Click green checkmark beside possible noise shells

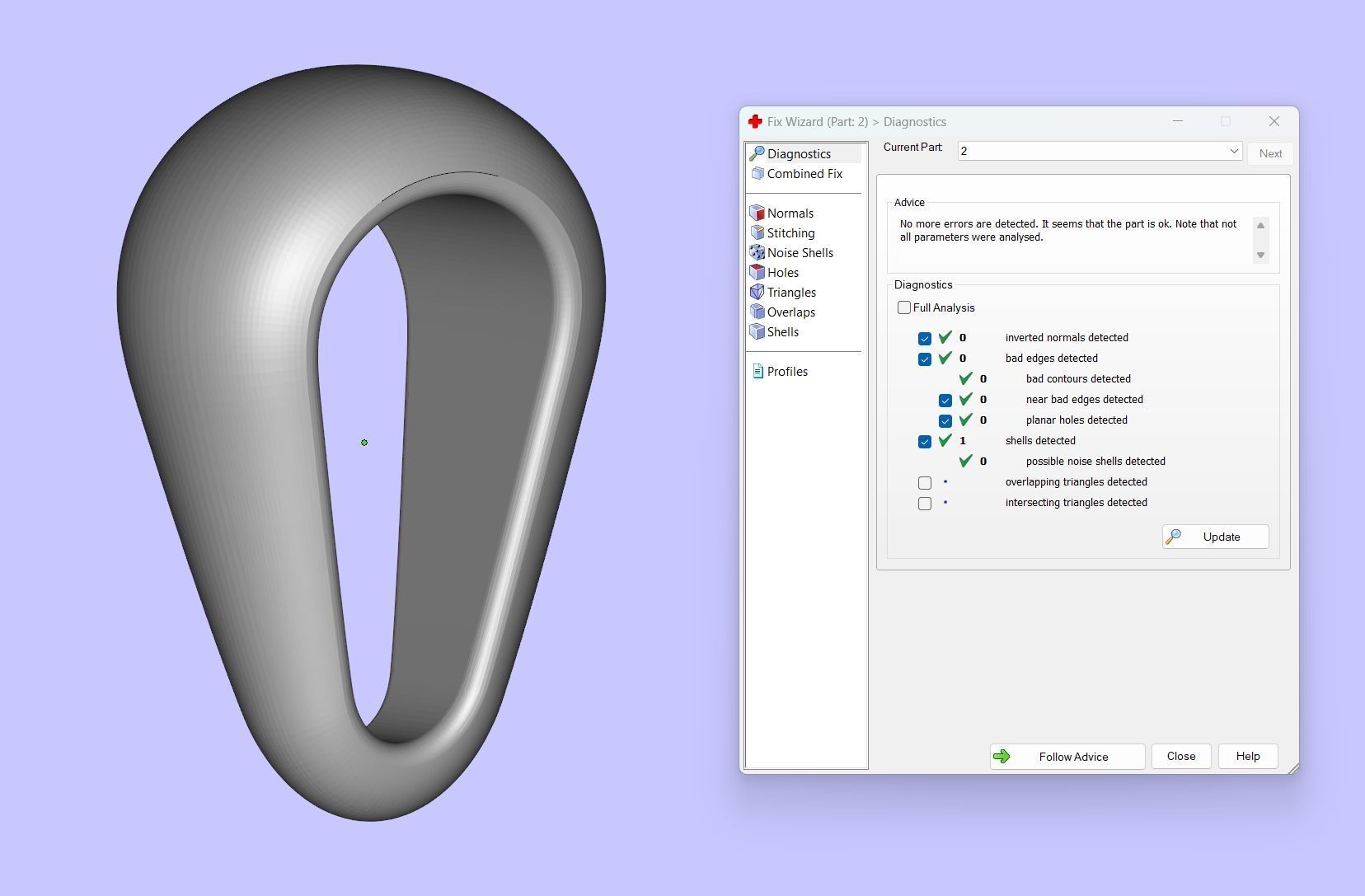(x=965, y=460)
